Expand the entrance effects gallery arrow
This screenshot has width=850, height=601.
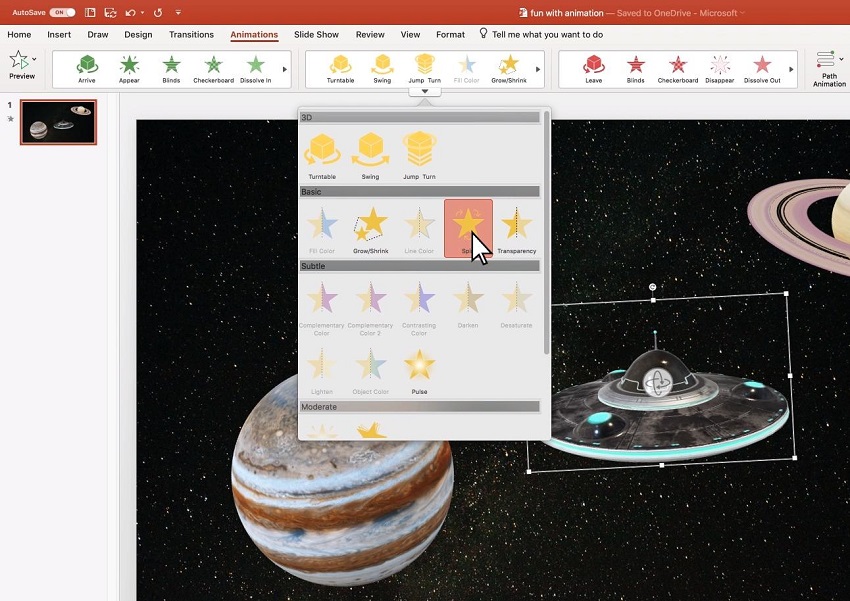click(285, 69)
